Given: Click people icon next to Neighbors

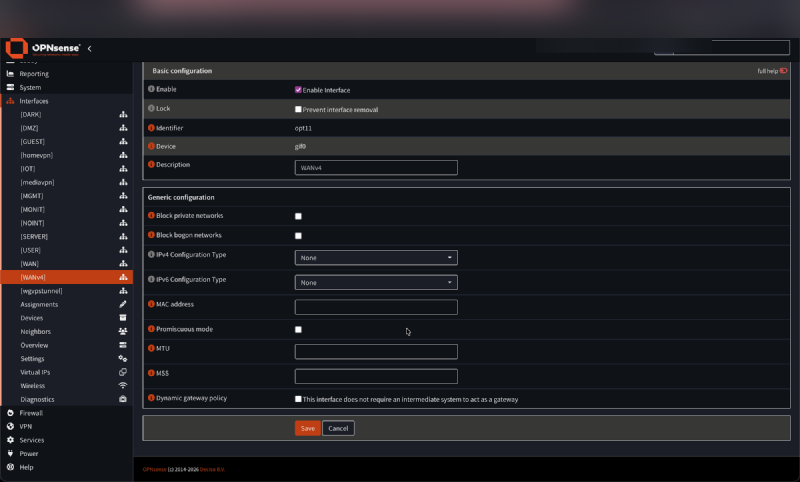Looking at the screenshot, I should point(123,332).
